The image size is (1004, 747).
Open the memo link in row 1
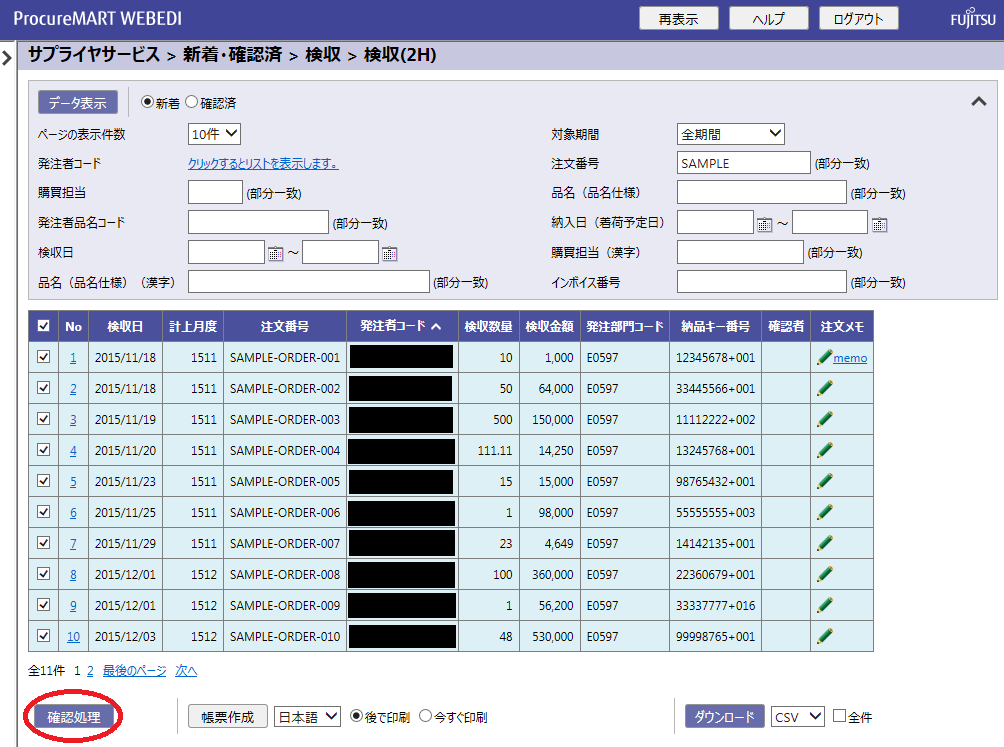tap(850, 358)
